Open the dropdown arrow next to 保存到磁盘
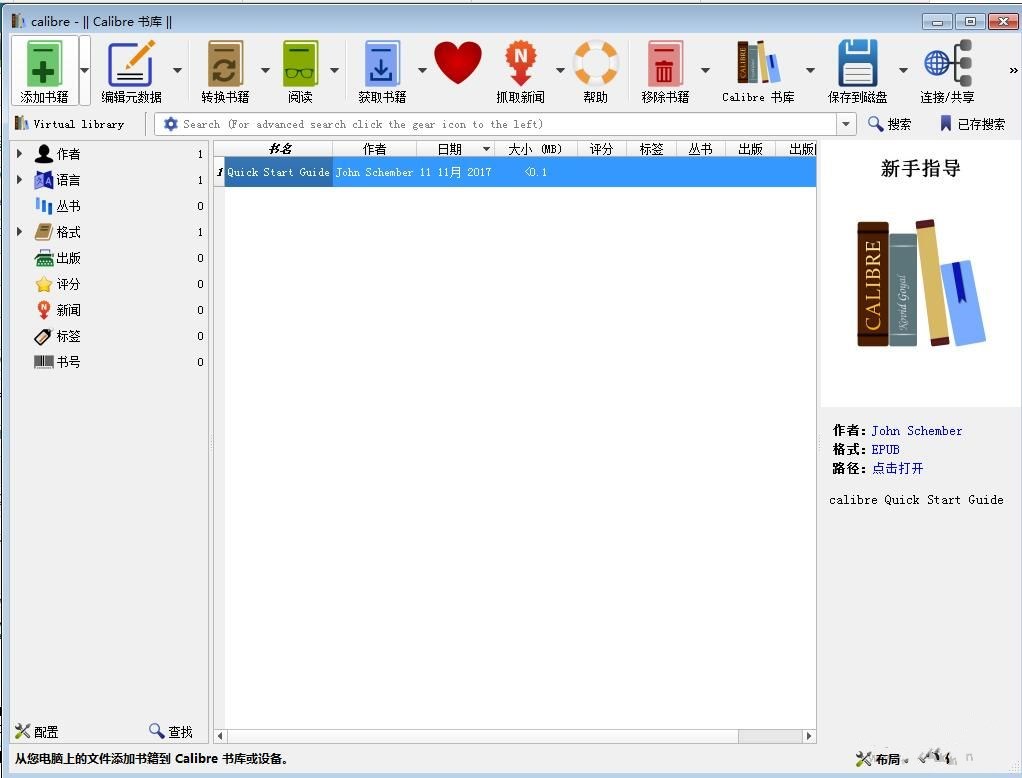Image resolution: width=1022 pixels, height=778 pixels. [903, 70]
